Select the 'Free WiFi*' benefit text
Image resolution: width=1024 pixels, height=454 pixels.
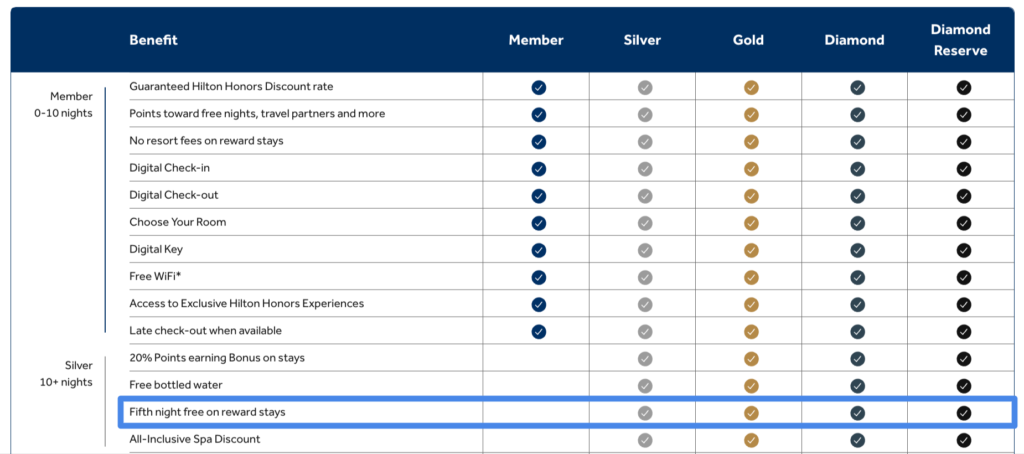[155, 276]
